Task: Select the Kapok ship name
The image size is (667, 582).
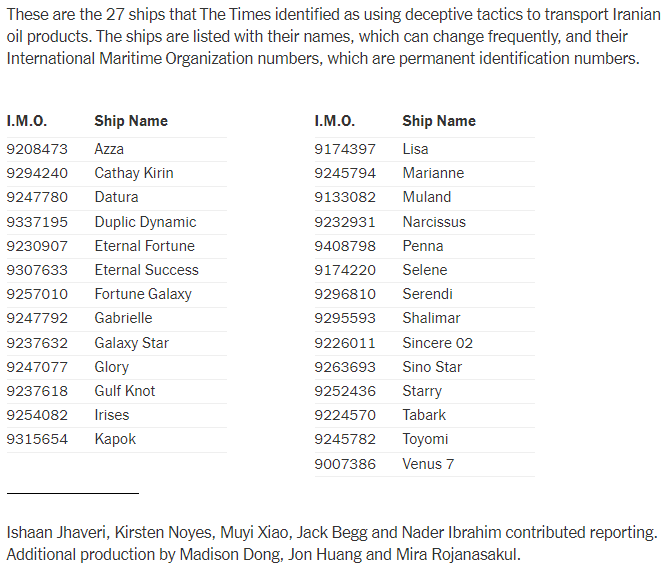Action: (115, 439)
